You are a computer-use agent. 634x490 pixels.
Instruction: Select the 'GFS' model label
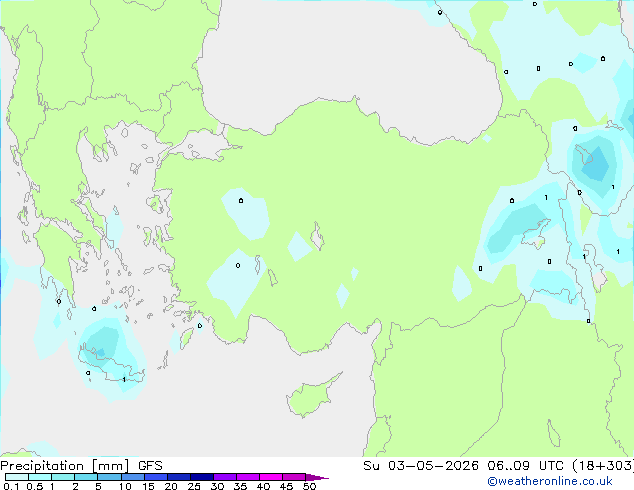coord(150,466)
